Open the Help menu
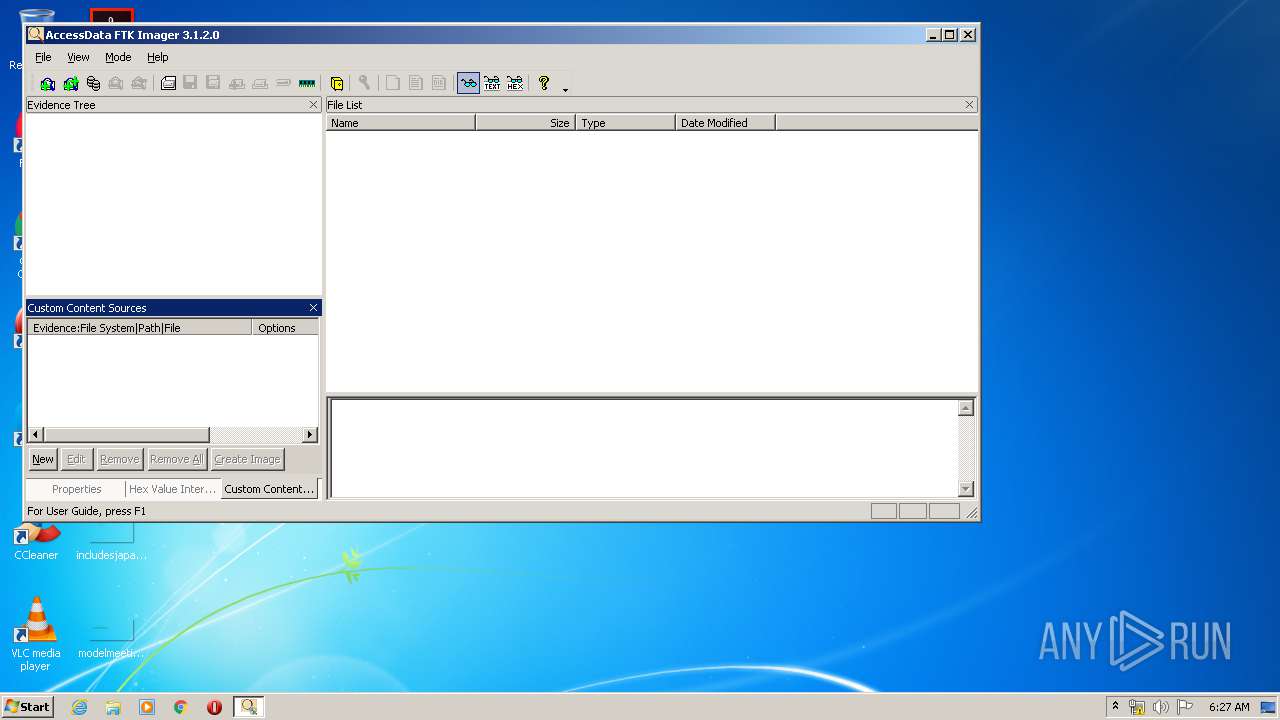Viewport: 1280px width, 720px height. (158, 57)
